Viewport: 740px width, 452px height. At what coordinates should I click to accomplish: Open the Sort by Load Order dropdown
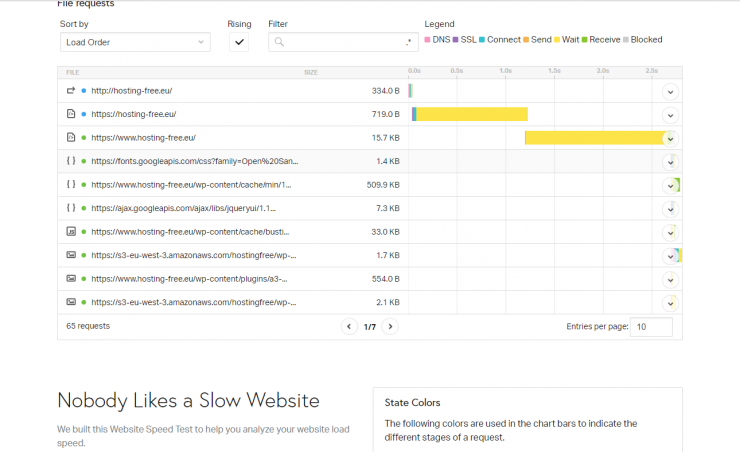[x=135, y=42]
